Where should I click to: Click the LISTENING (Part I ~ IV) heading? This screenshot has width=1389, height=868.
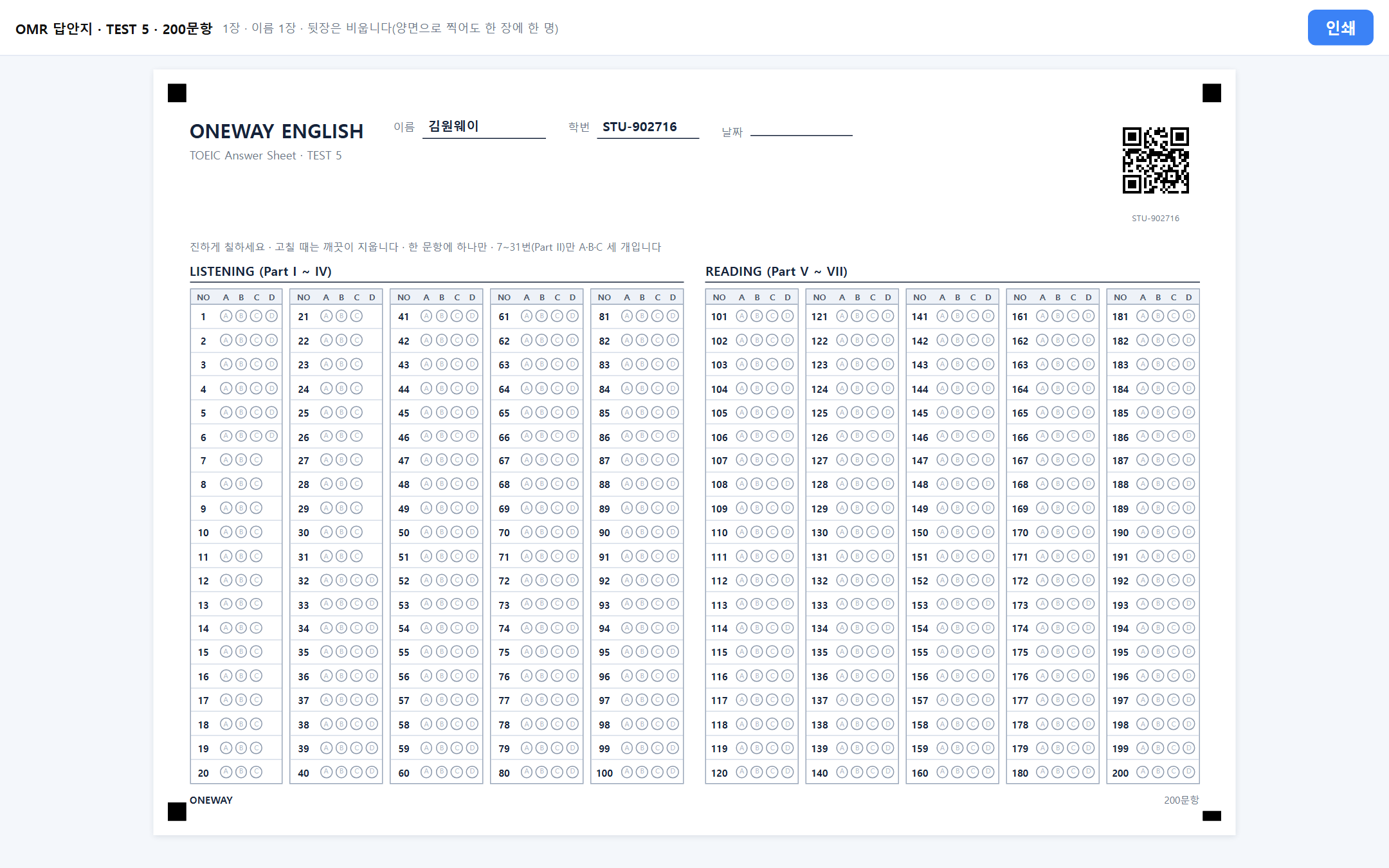(260, 271)
